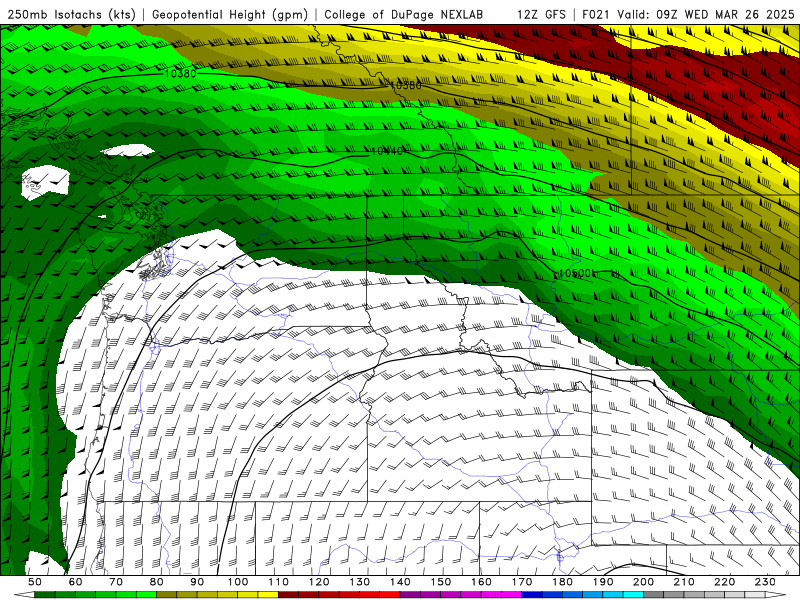The width and height of the screenshot is (800, 600).
Task: Click the dark red swatch starting at 110
Action: pyautogui.click(x=289, y=595)
